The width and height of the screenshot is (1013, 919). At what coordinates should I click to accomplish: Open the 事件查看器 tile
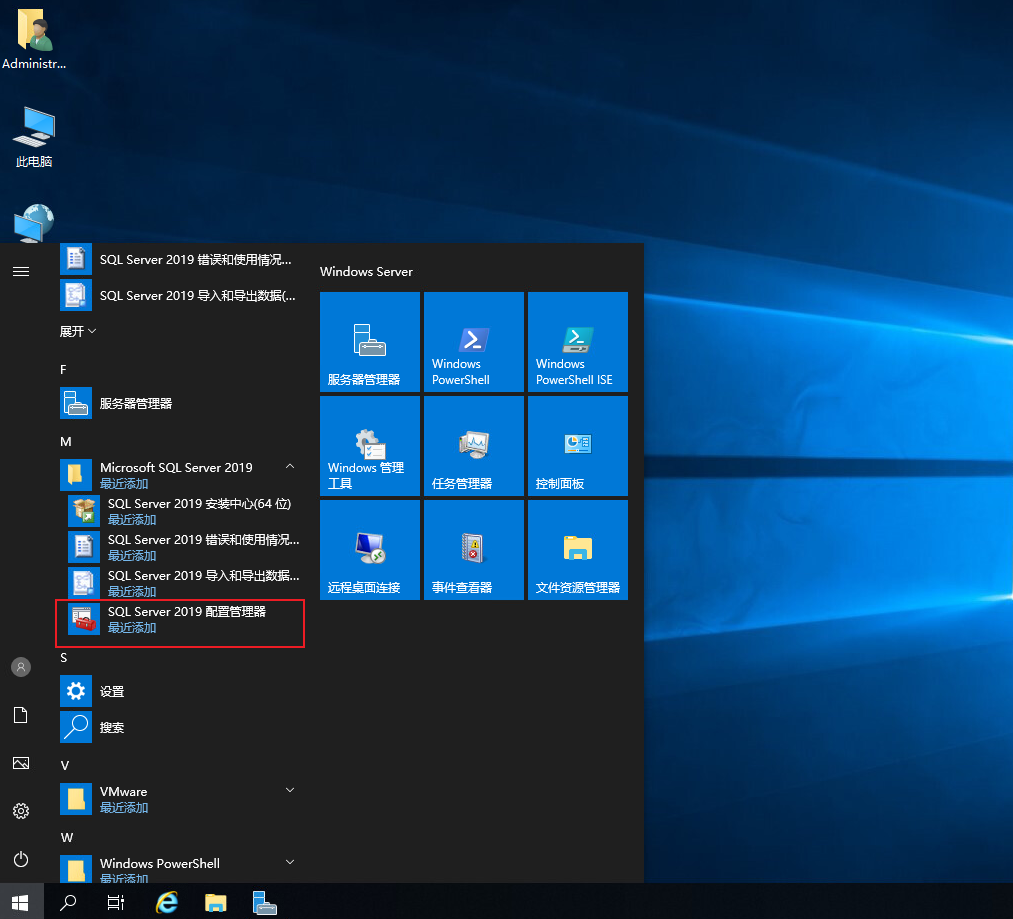coord(473,549)
